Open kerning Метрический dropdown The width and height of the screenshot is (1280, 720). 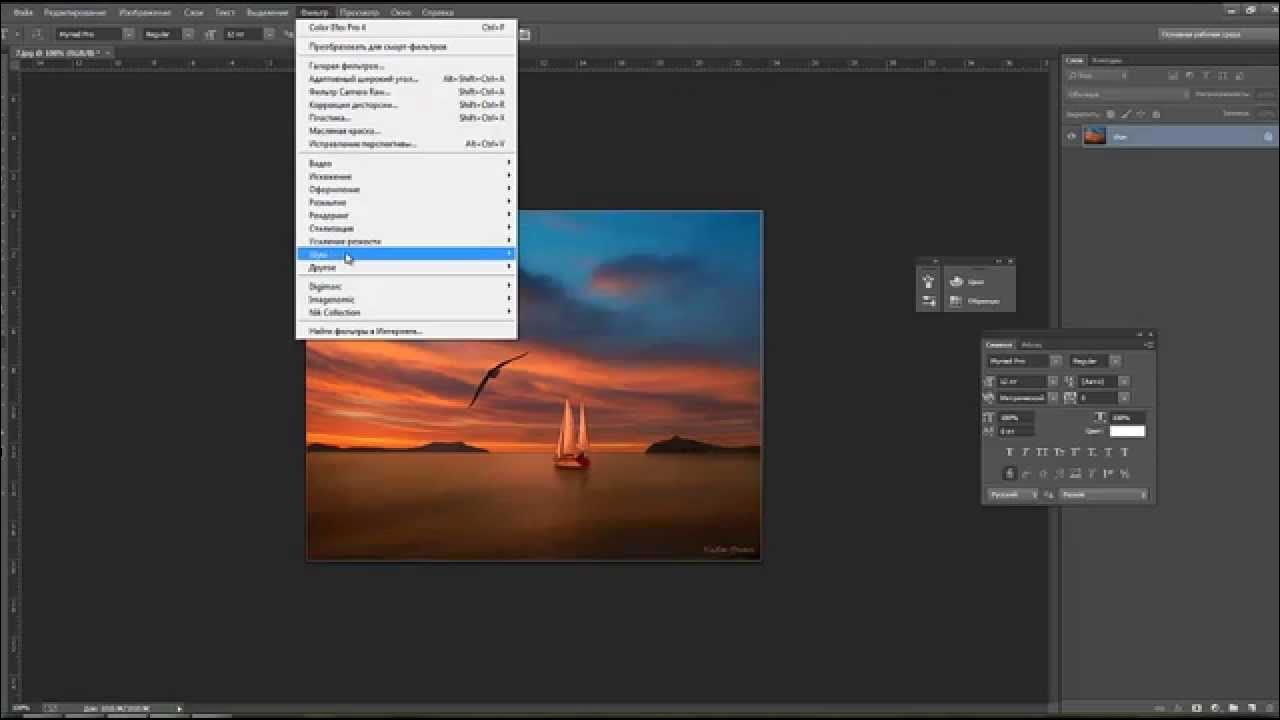coord(1053,398)
